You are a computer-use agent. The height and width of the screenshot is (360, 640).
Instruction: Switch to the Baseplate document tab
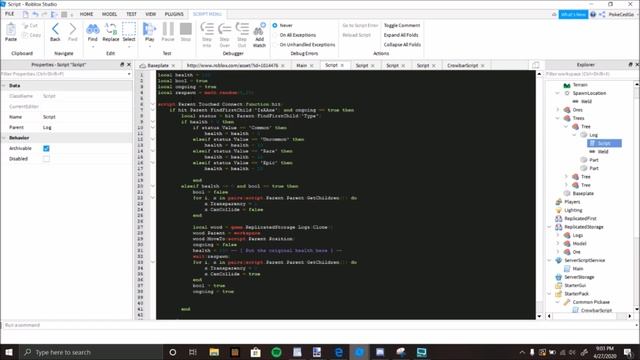tap(158, 65)
